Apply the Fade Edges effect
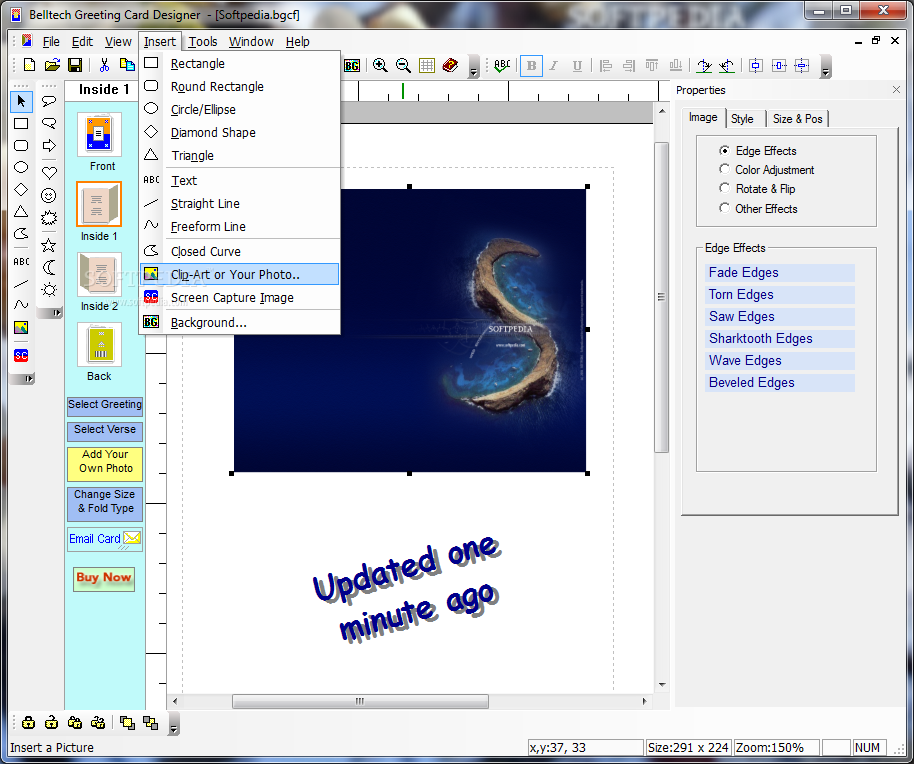 779,273
